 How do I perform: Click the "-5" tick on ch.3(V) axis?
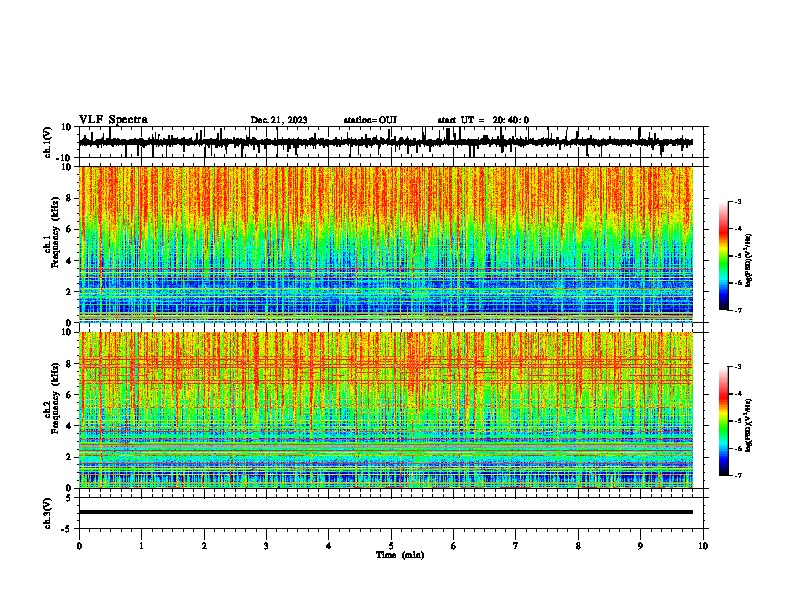coord(68,529)
